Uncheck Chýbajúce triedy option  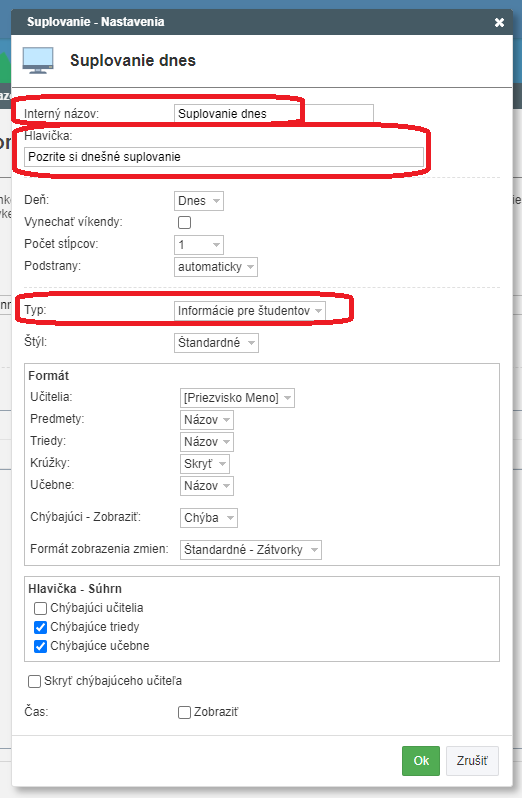coord(40,627)
